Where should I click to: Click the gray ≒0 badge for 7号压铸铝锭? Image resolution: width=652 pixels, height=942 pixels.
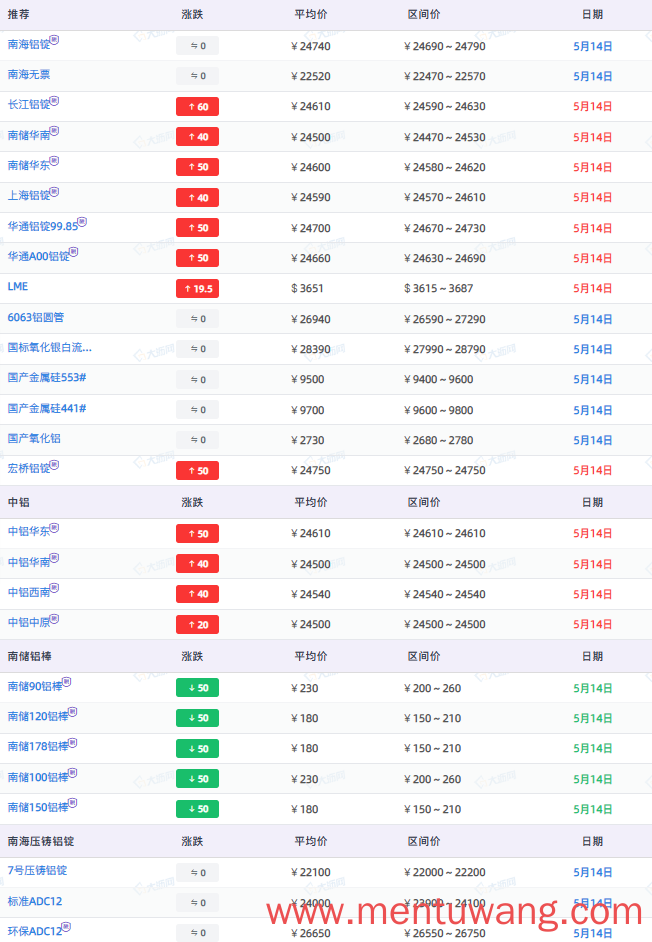point(197,872)
